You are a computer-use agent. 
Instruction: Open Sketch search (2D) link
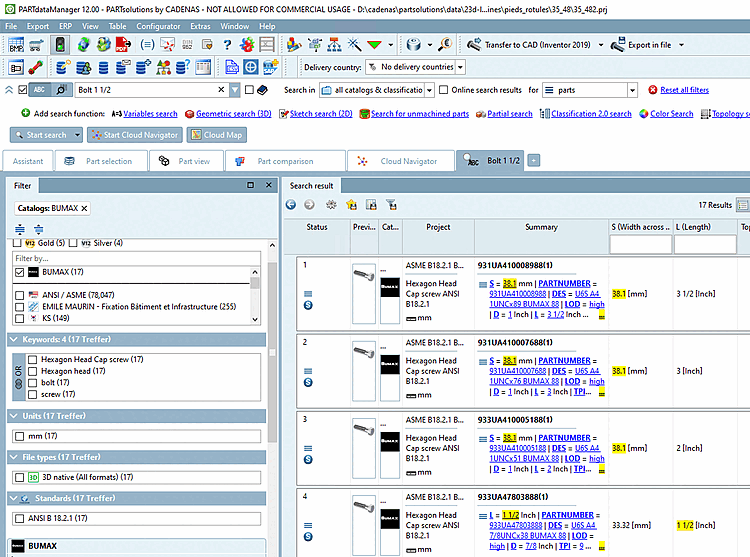pyautogui.click(x=321, y=114)
